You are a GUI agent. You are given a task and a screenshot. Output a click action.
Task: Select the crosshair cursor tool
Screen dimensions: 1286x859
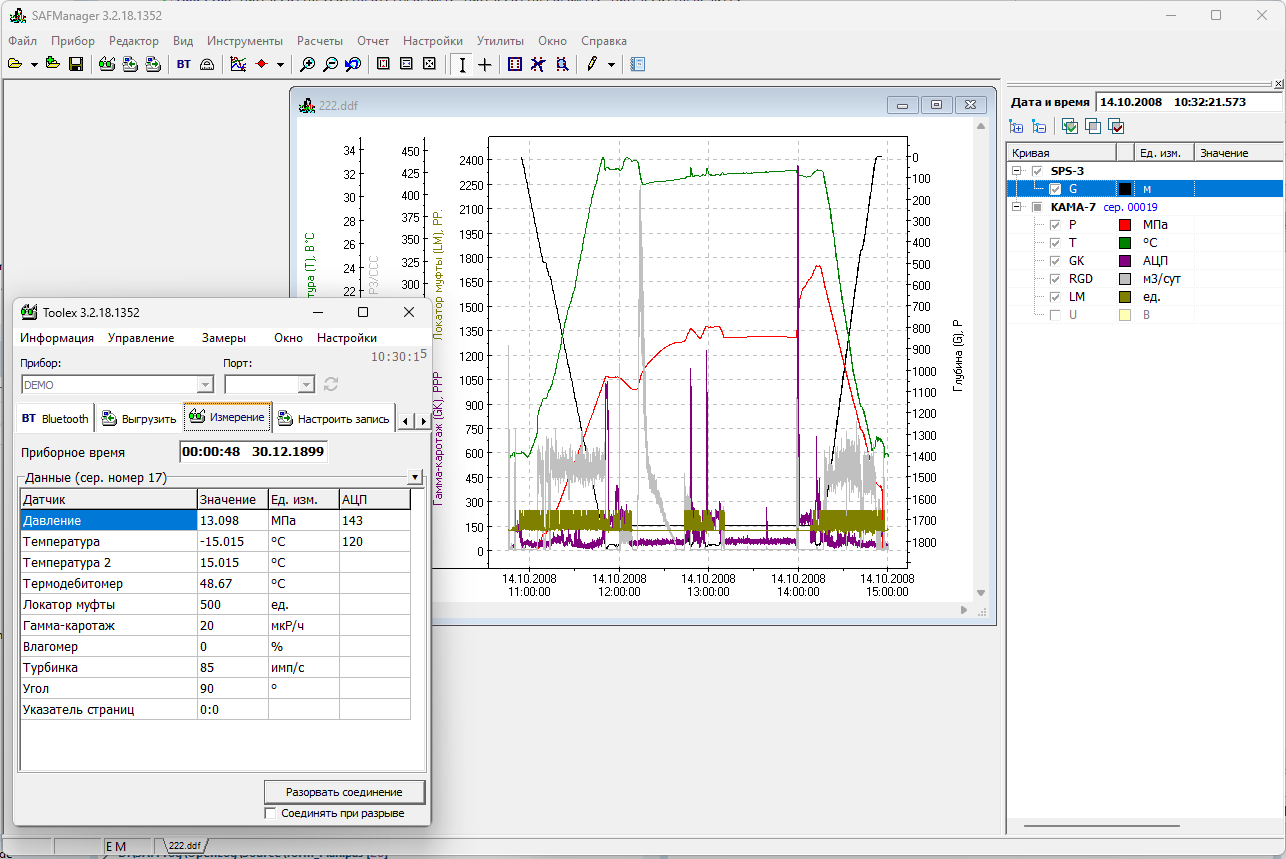tap(485, 64)
